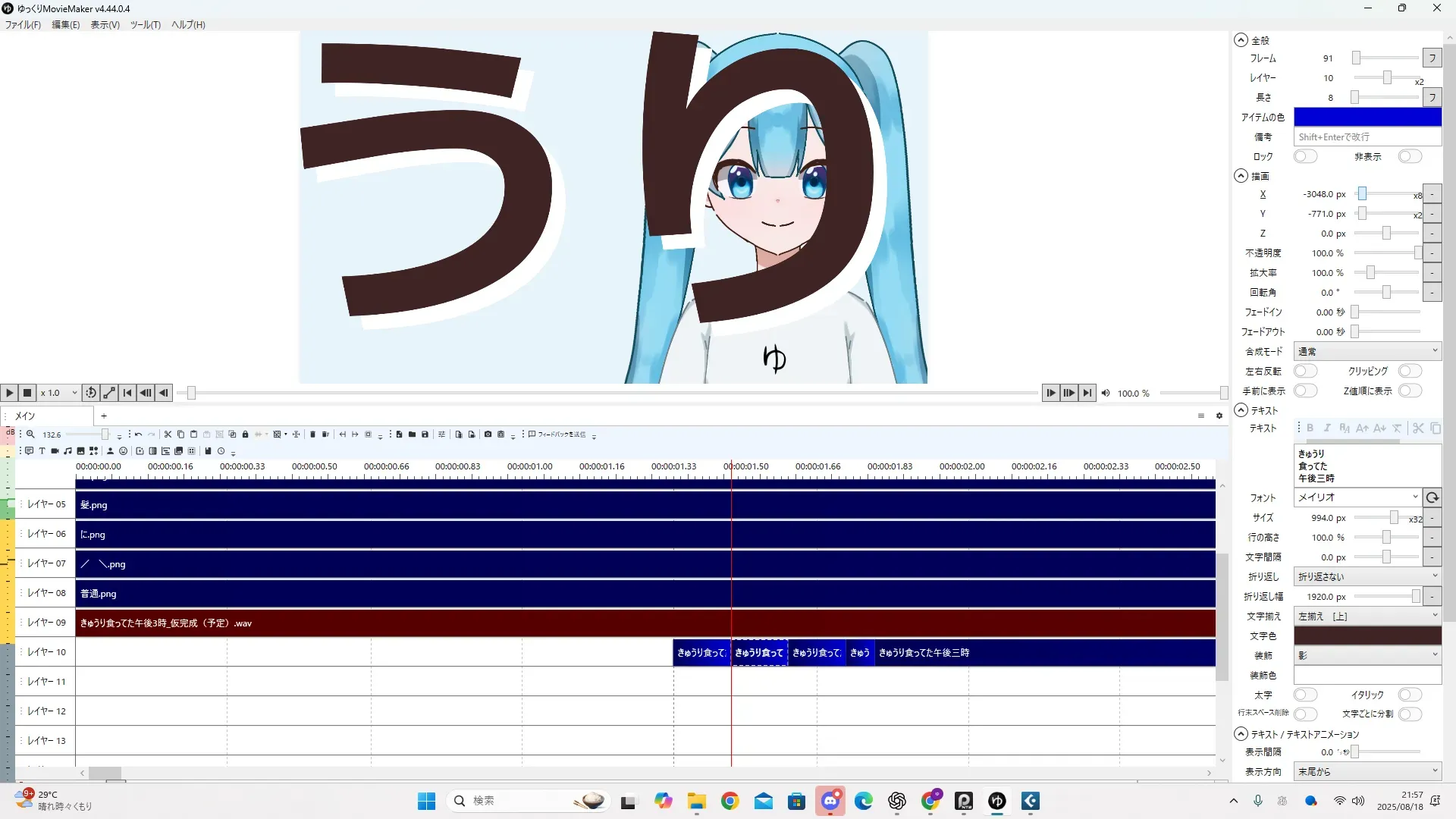Open the ファイル(F) menu
This screenshot has height=819, width=1456.
23,24
